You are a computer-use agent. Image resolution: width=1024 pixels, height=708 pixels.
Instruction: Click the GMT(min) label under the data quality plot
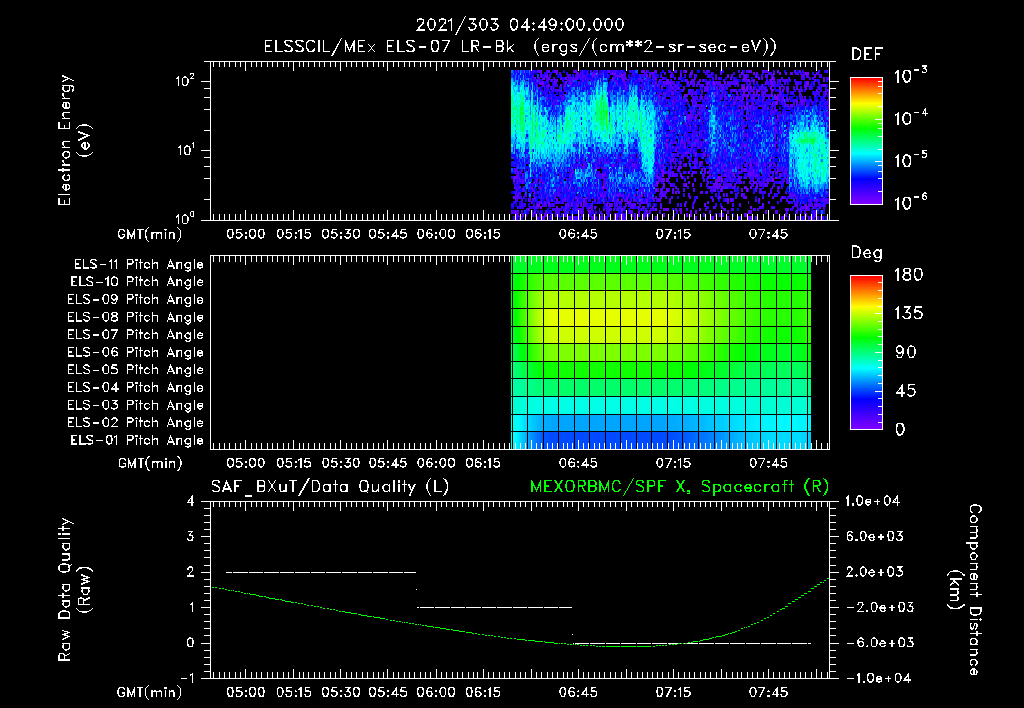[x=150, y=693]
